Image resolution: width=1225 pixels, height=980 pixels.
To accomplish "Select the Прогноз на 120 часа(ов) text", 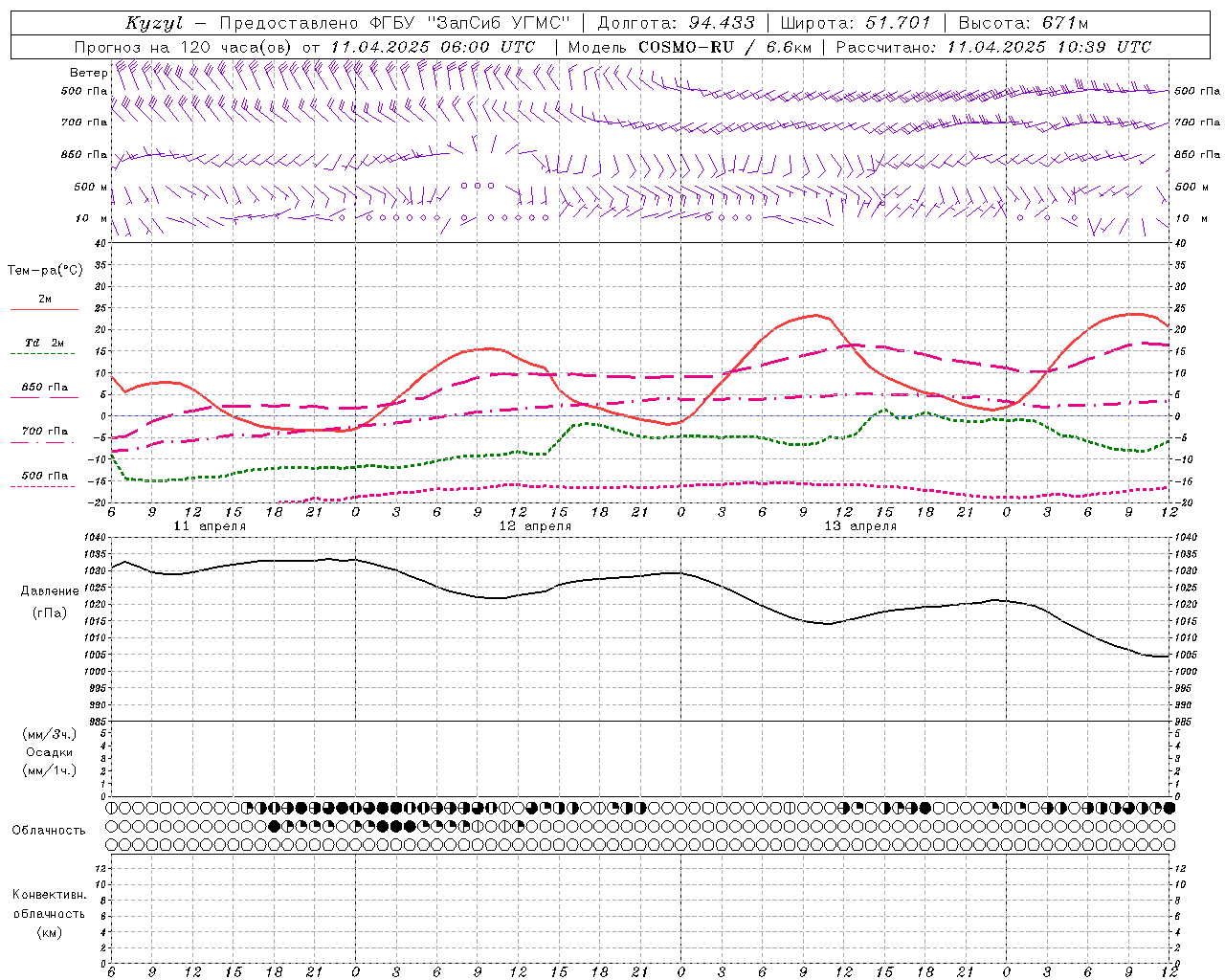I will pyautogui.click(x=184, y=47).
